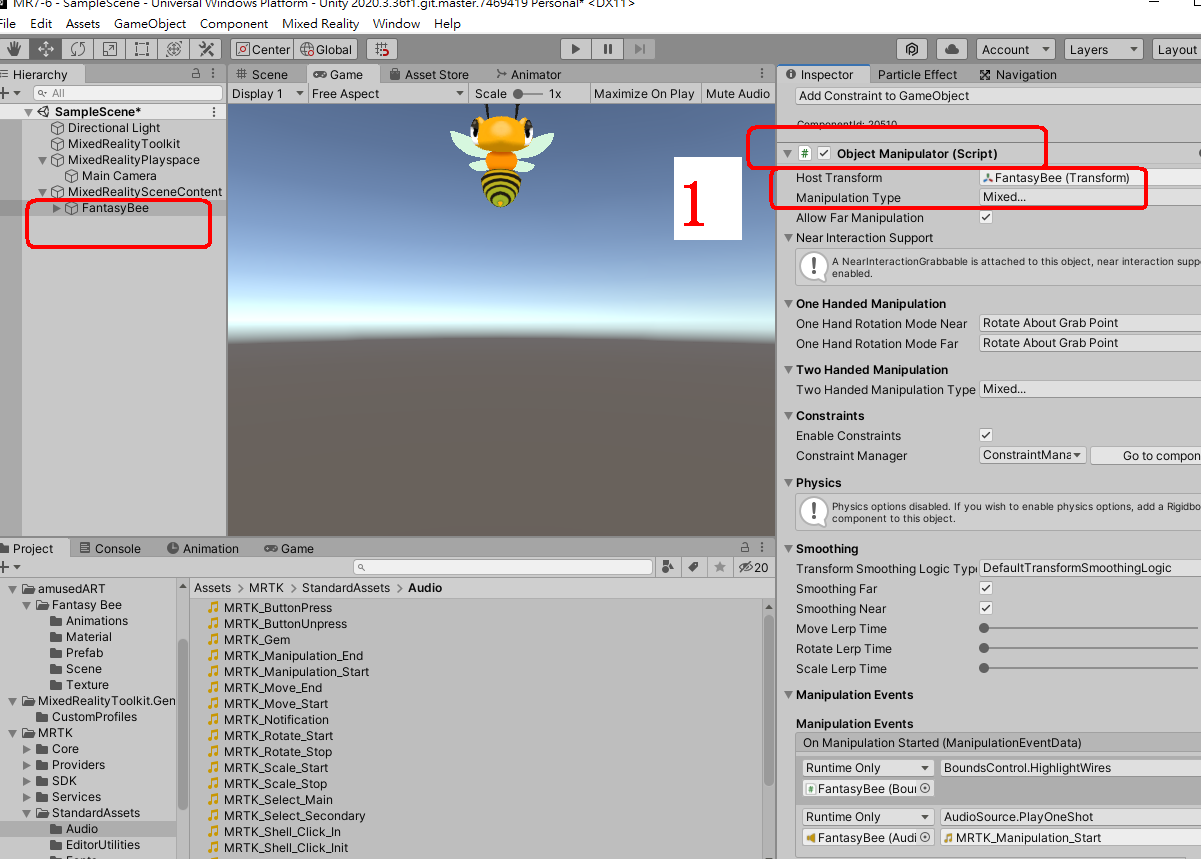
Task: Collapse the Smoothing section
Action: 788,549
